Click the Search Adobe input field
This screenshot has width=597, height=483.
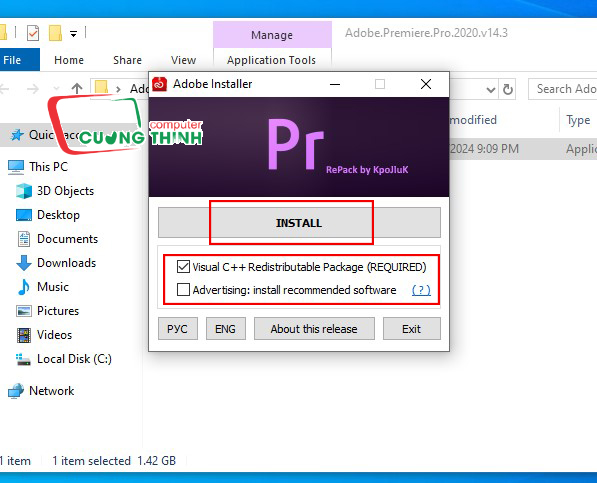click(563, 89)
